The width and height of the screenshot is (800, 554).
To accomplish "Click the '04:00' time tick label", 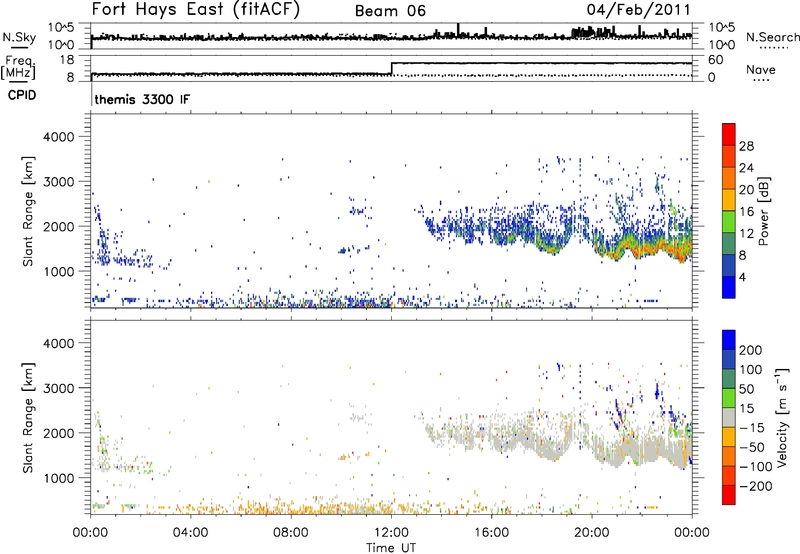I will pos(190,533).
